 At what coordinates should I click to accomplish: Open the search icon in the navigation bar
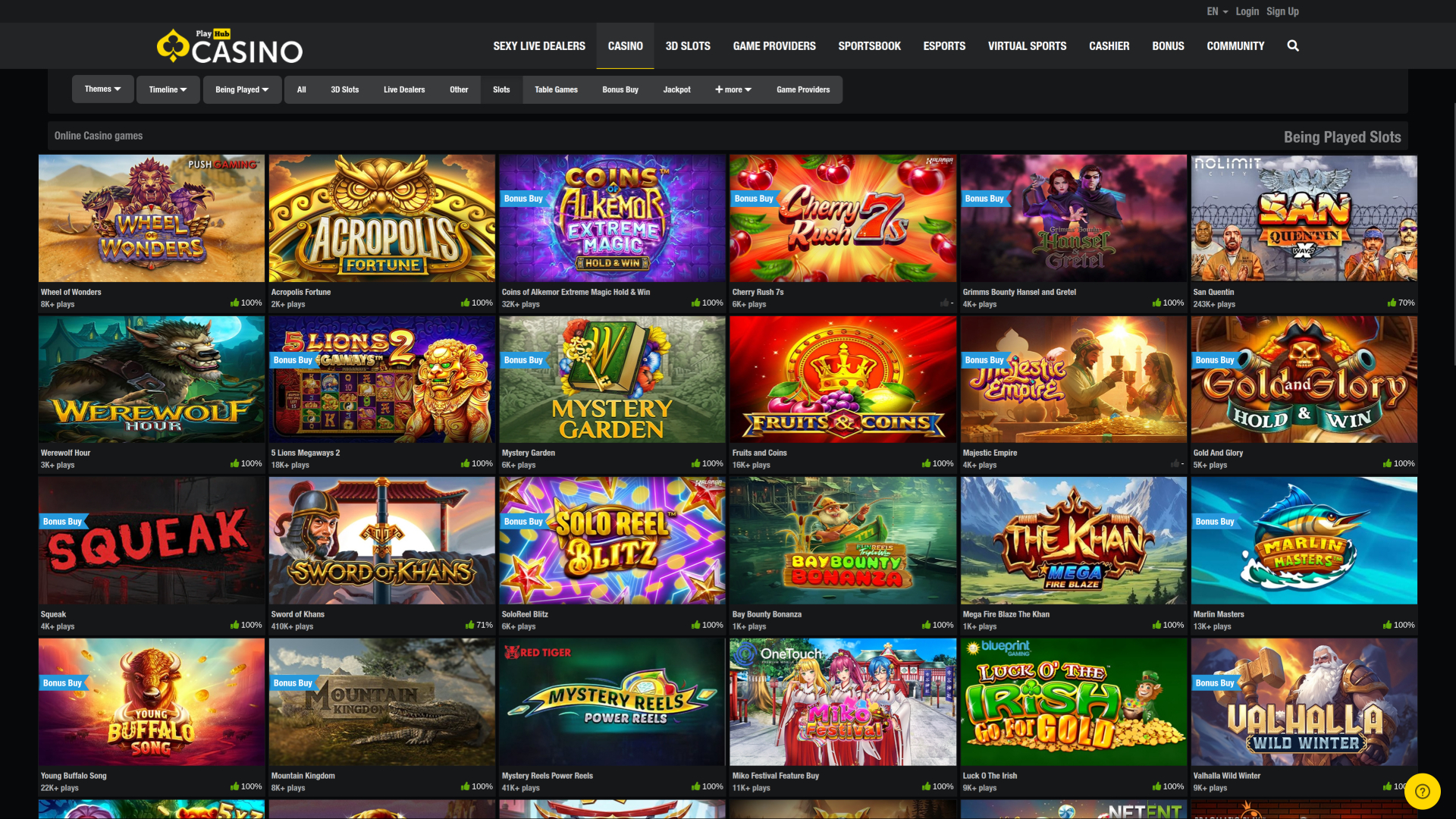[x=1293, y=45]
